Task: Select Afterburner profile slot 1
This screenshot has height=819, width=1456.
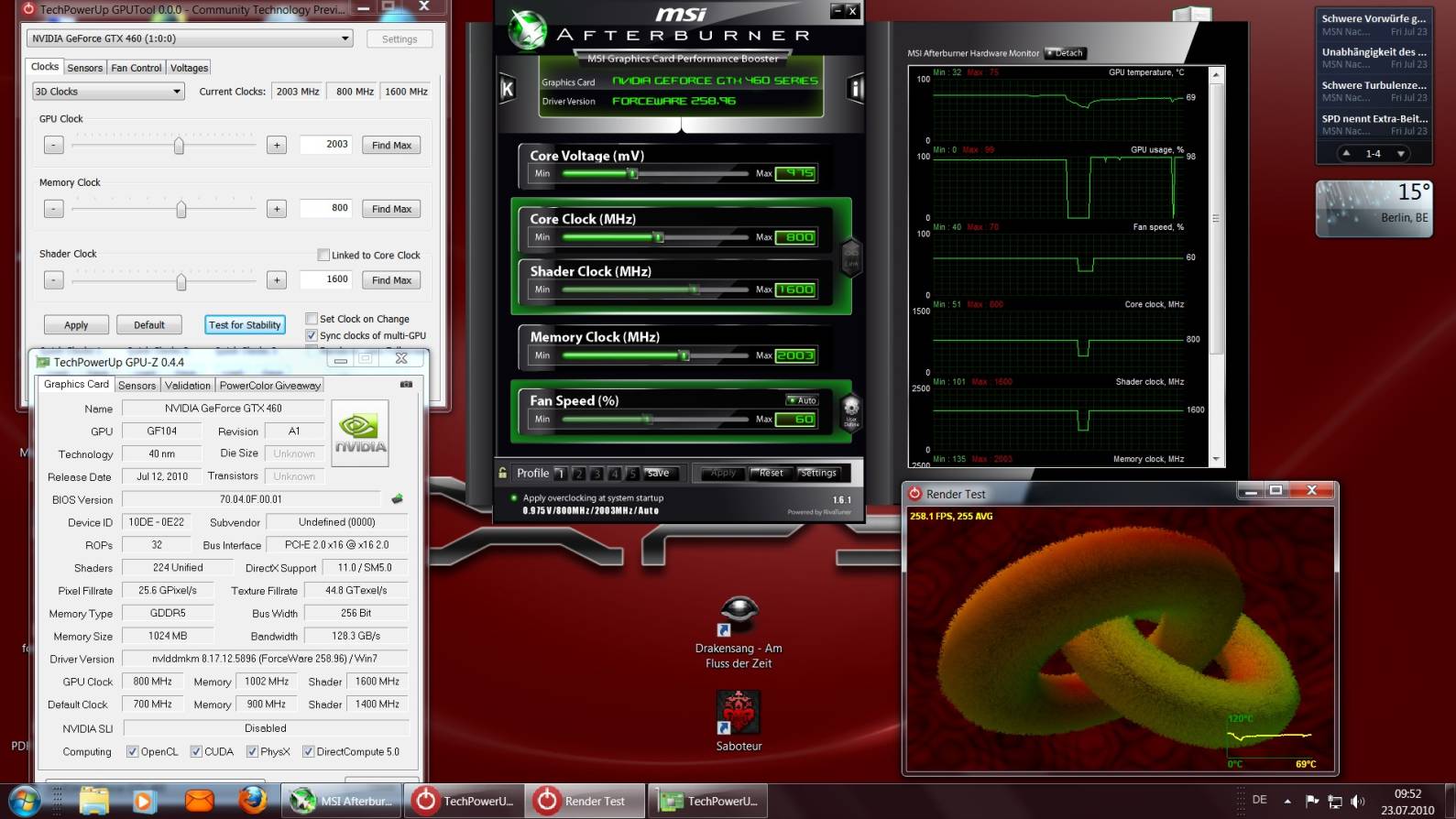Action: (x=561, y=474)
